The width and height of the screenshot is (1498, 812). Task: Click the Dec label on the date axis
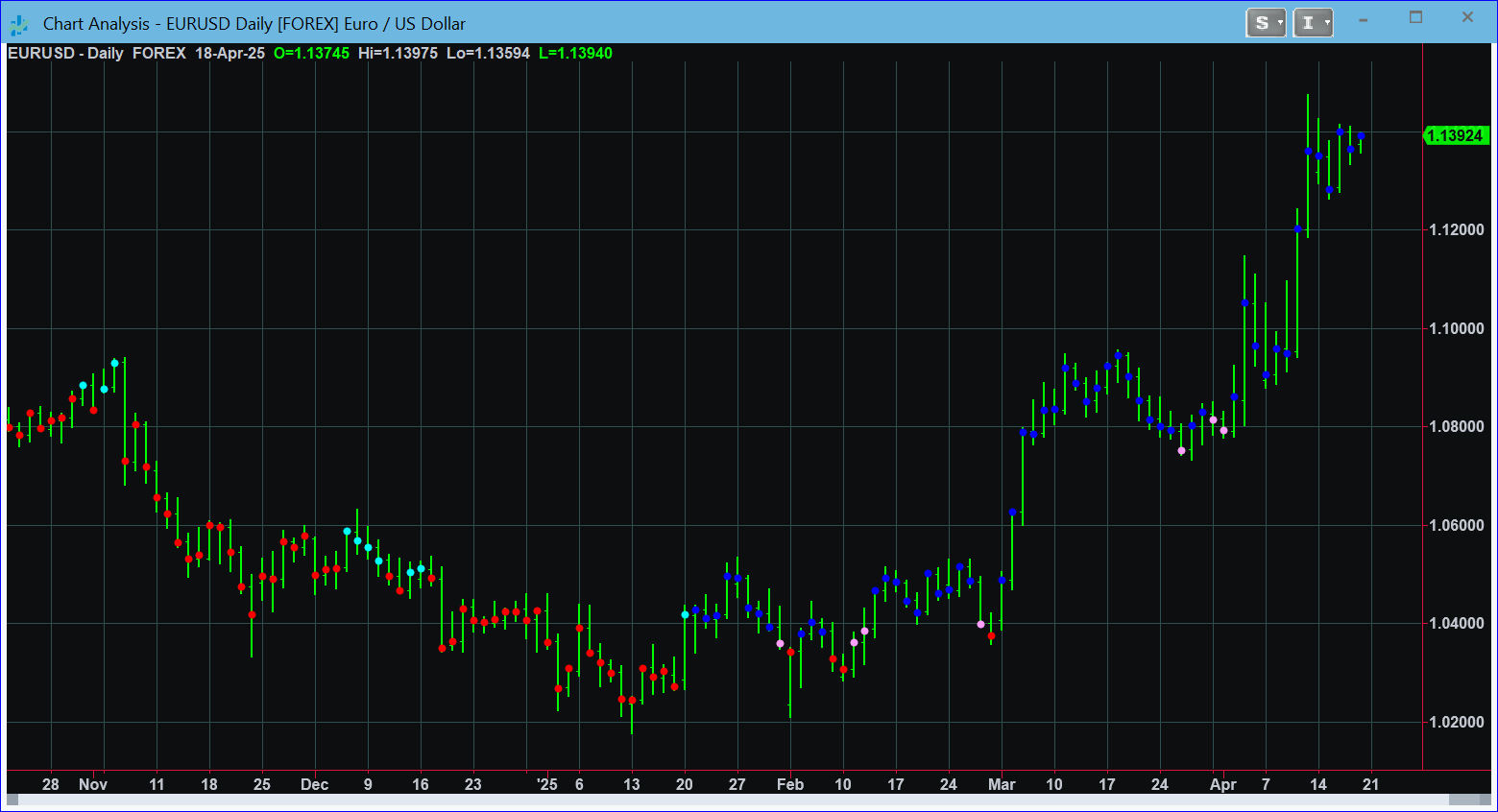(x=314, y=784)
